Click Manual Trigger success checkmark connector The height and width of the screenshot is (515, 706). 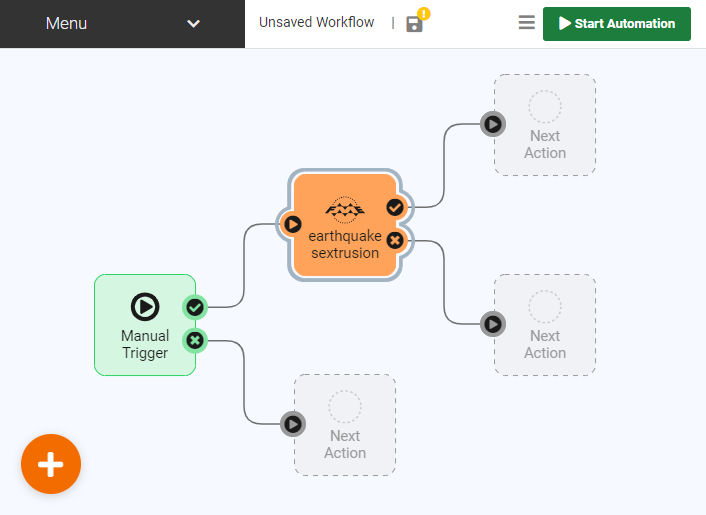[x=195, y=307]
